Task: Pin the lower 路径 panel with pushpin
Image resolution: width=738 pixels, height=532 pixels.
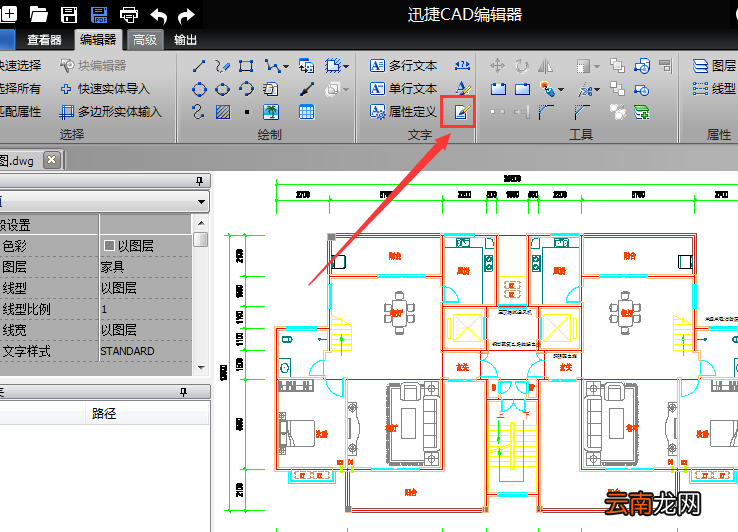Action: [183, 392]
